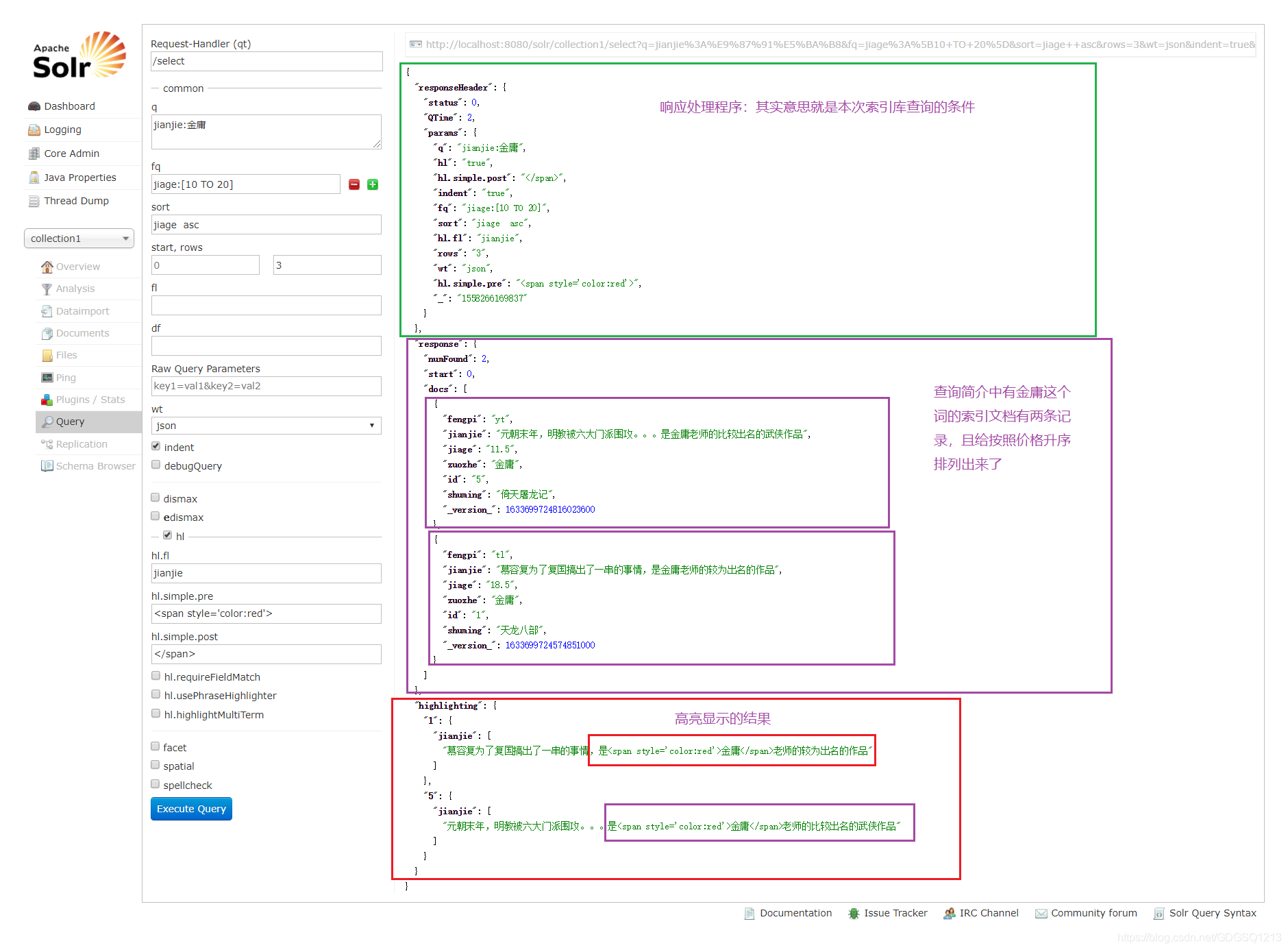Open the collection1 core selector dropdown
1288x950 pixels.
pos(79,239)
